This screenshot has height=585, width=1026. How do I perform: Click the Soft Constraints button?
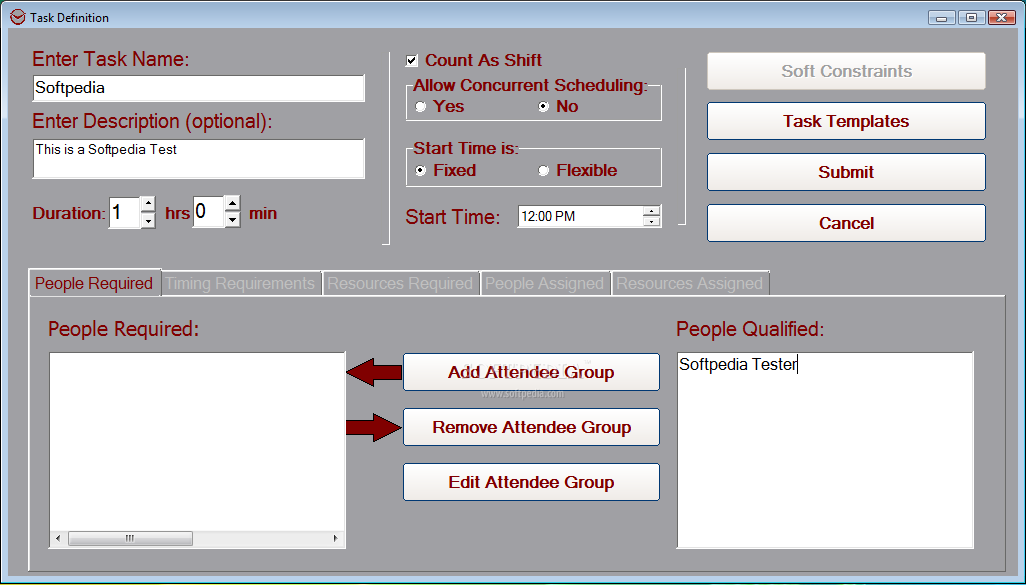click(x=846, y=71)
